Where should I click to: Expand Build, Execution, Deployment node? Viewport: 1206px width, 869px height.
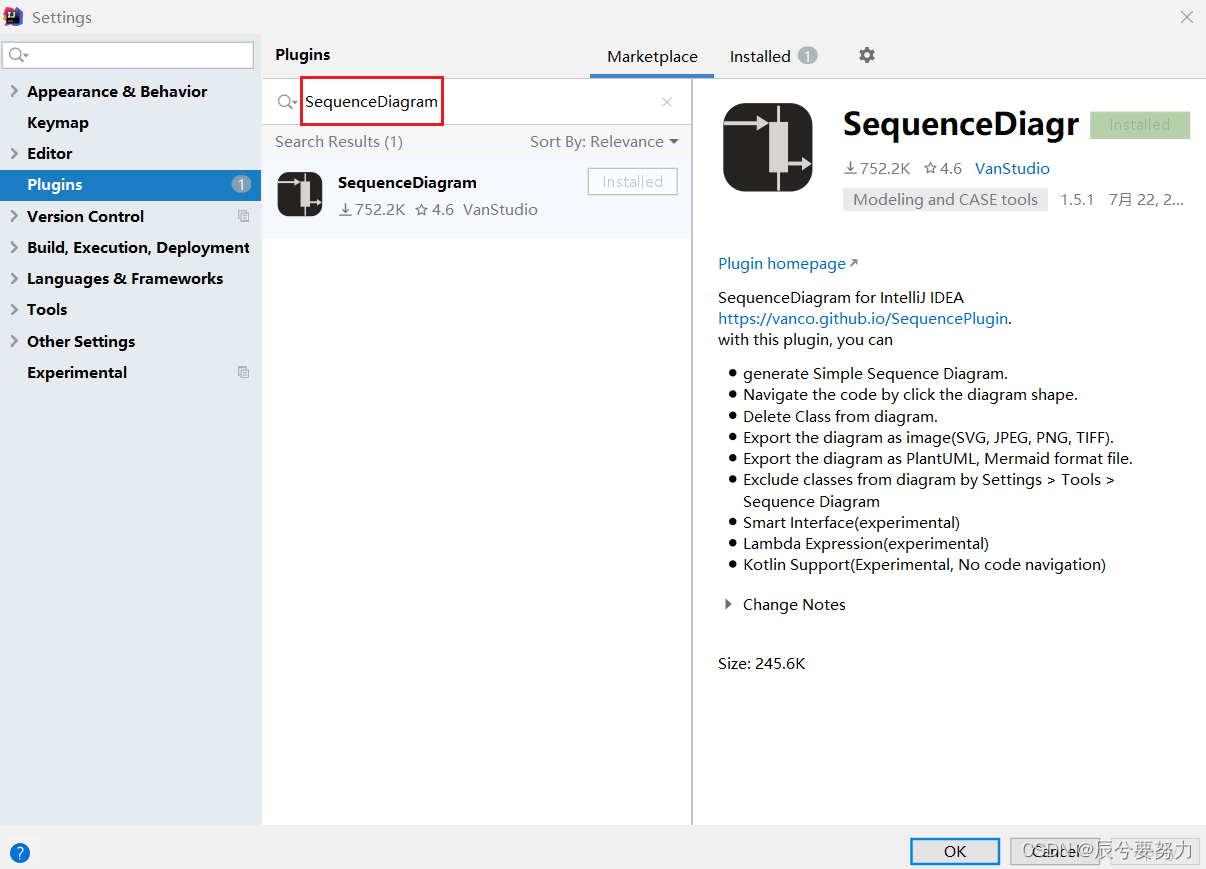13,247
